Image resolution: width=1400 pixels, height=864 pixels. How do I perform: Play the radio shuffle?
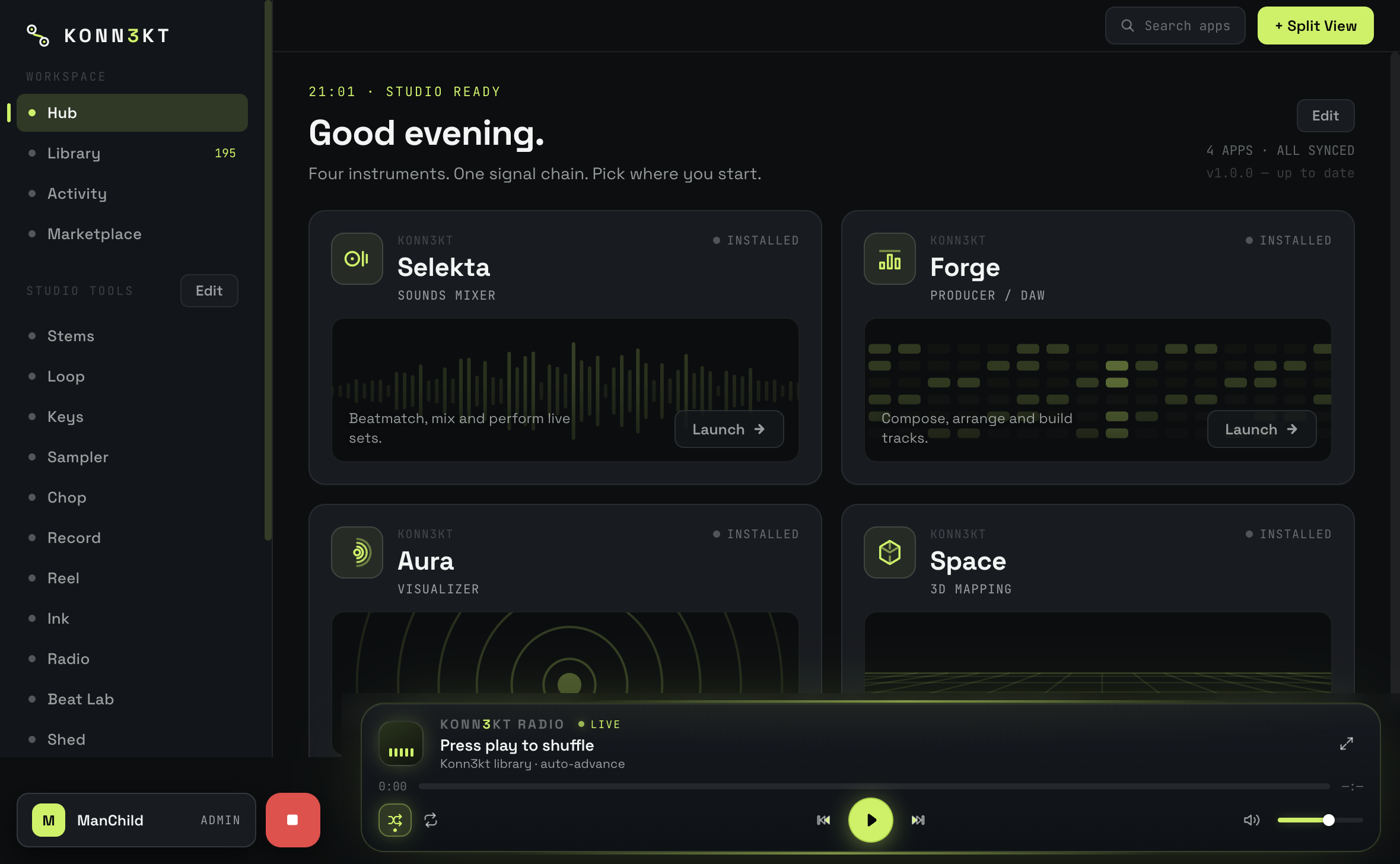click(x=871, y=820)
